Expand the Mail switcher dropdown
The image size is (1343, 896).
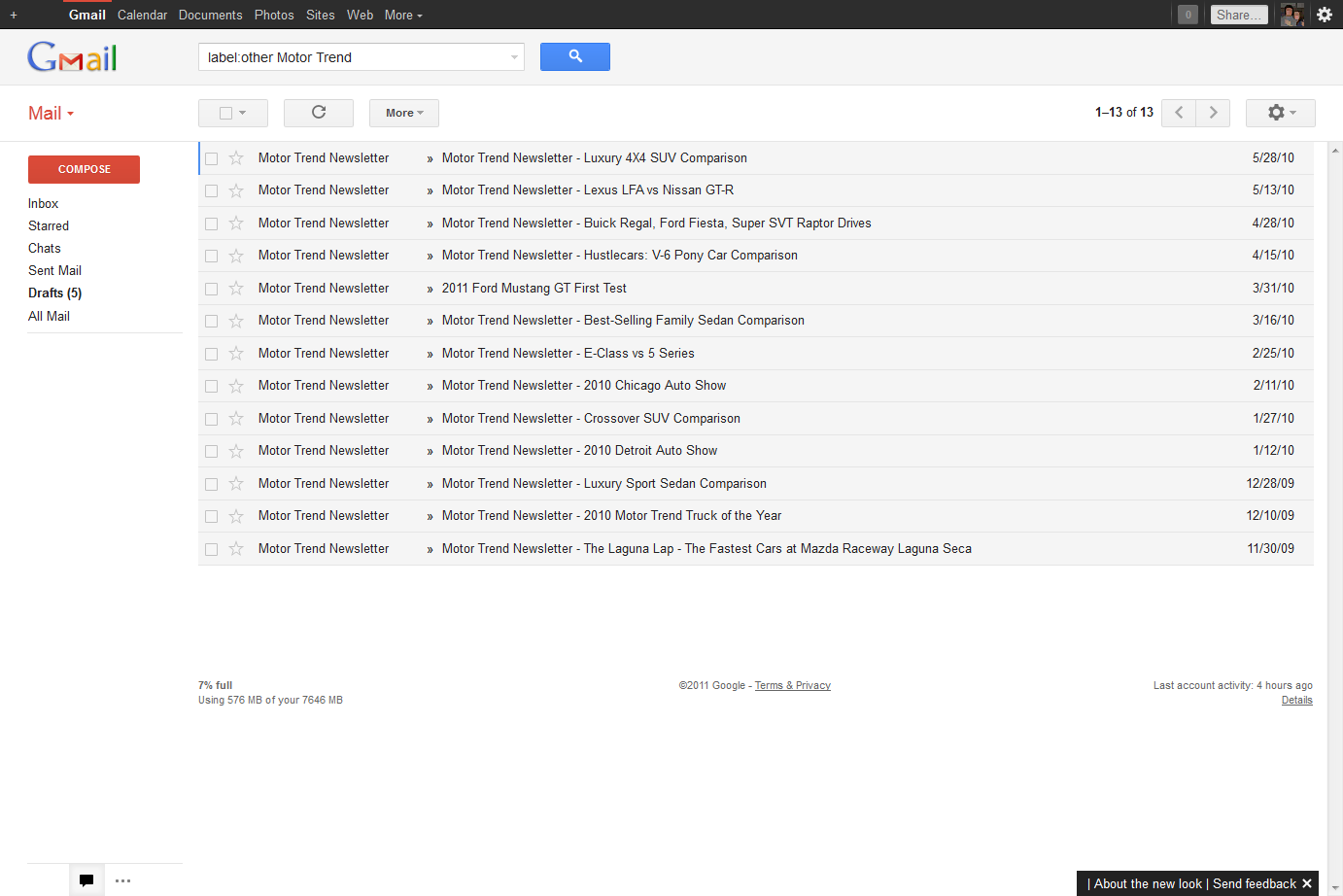tap(52, 113)
